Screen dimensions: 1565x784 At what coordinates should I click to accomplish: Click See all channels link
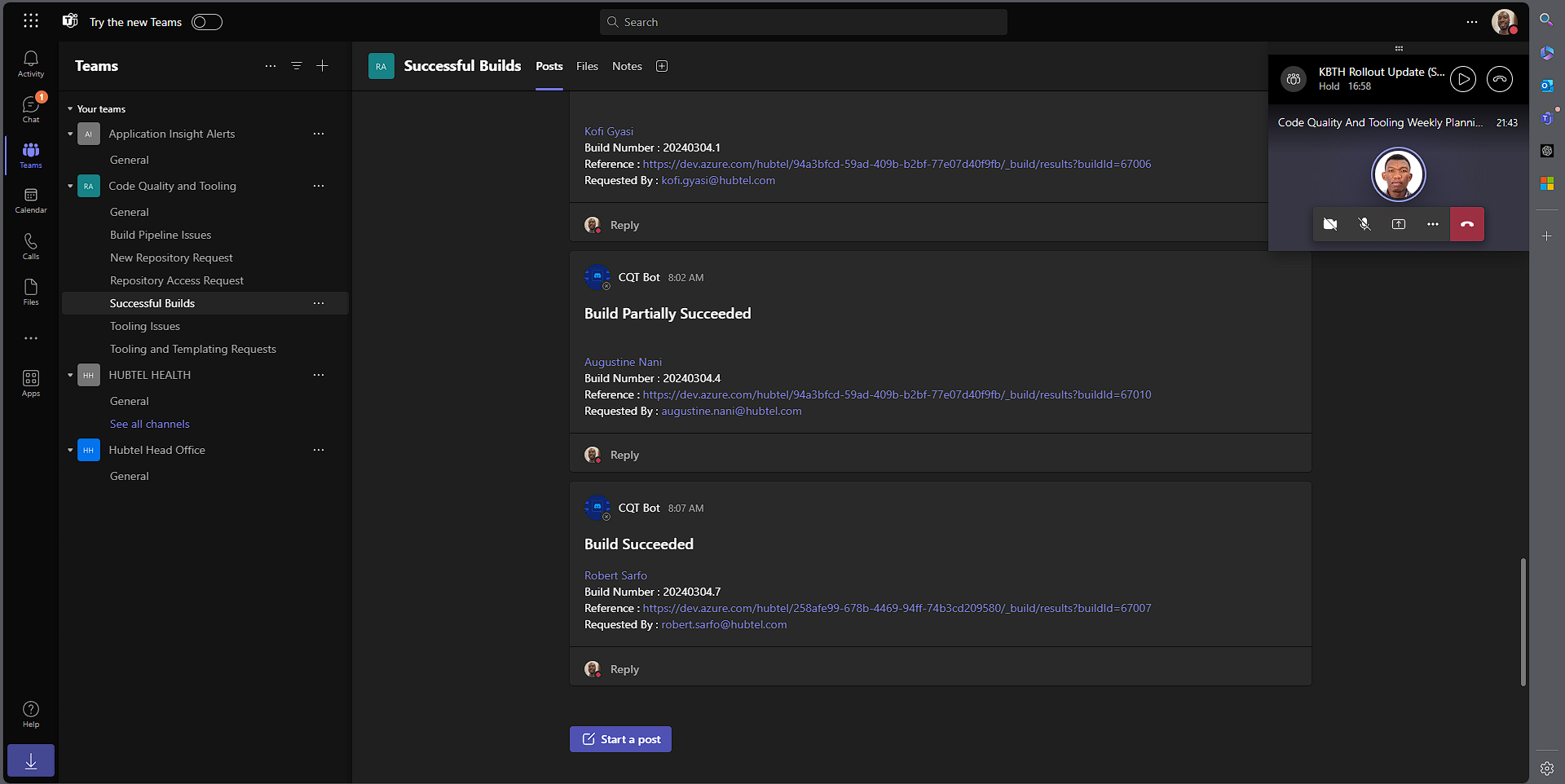pyautogui.click(x=150, y=424)
